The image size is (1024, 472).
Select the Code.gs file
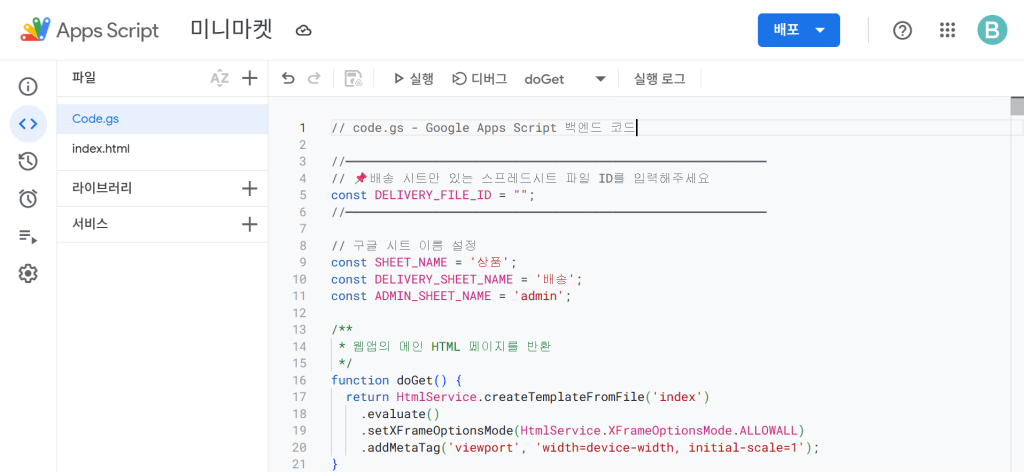(96, 118)
